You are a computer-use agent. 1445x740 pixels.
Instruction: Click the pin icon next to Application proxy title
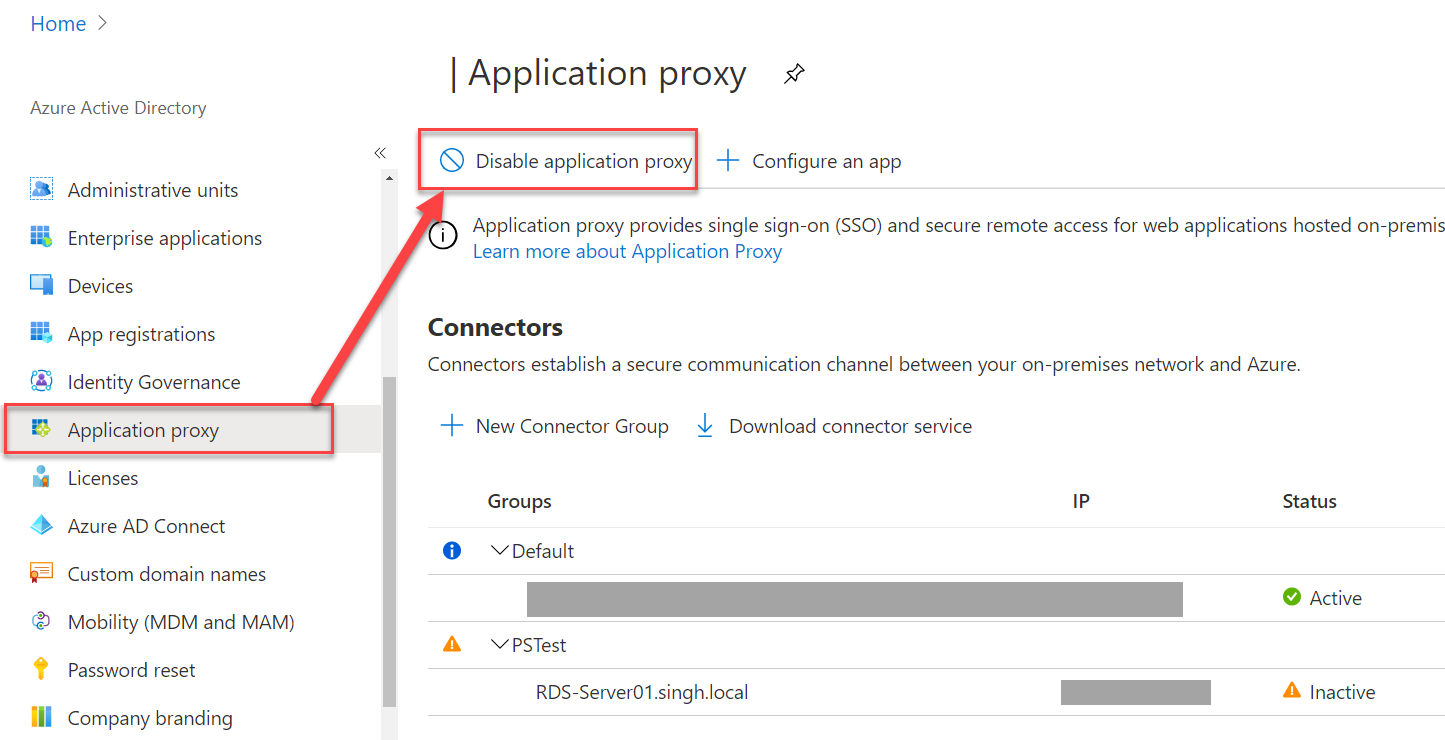pyautogui.click(x=794, y=74)
